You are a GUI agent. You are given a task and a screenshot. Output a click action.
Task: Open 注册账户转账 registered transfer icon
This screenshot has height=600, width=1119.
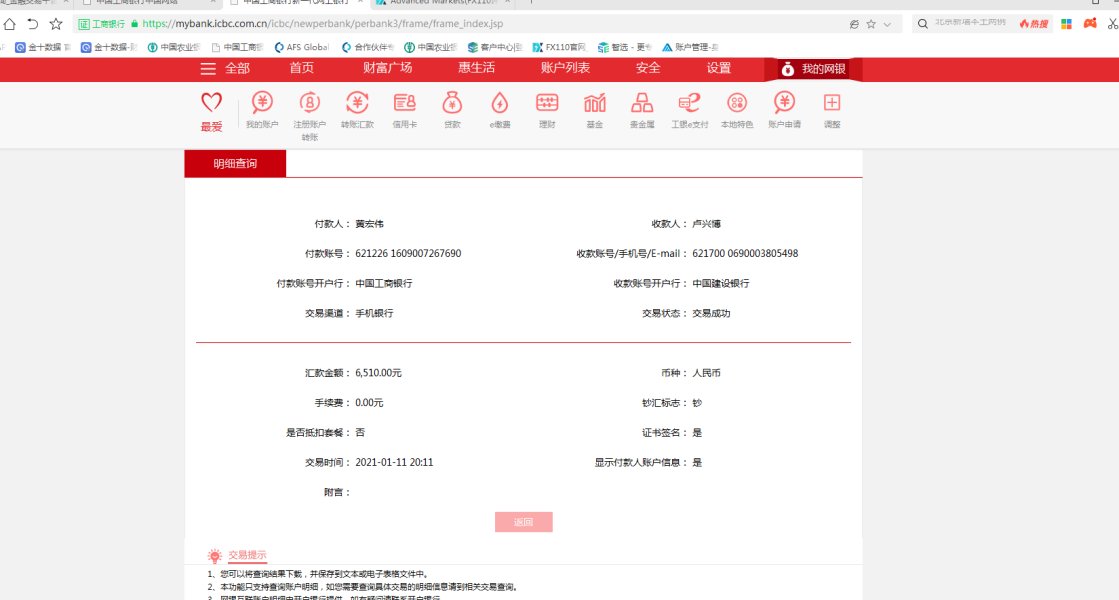point(310,103)
